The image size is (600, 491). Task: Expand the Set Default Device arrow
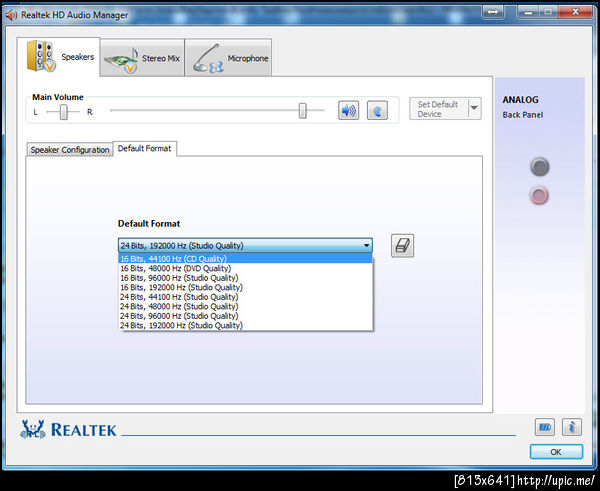[x=474, y=109]
